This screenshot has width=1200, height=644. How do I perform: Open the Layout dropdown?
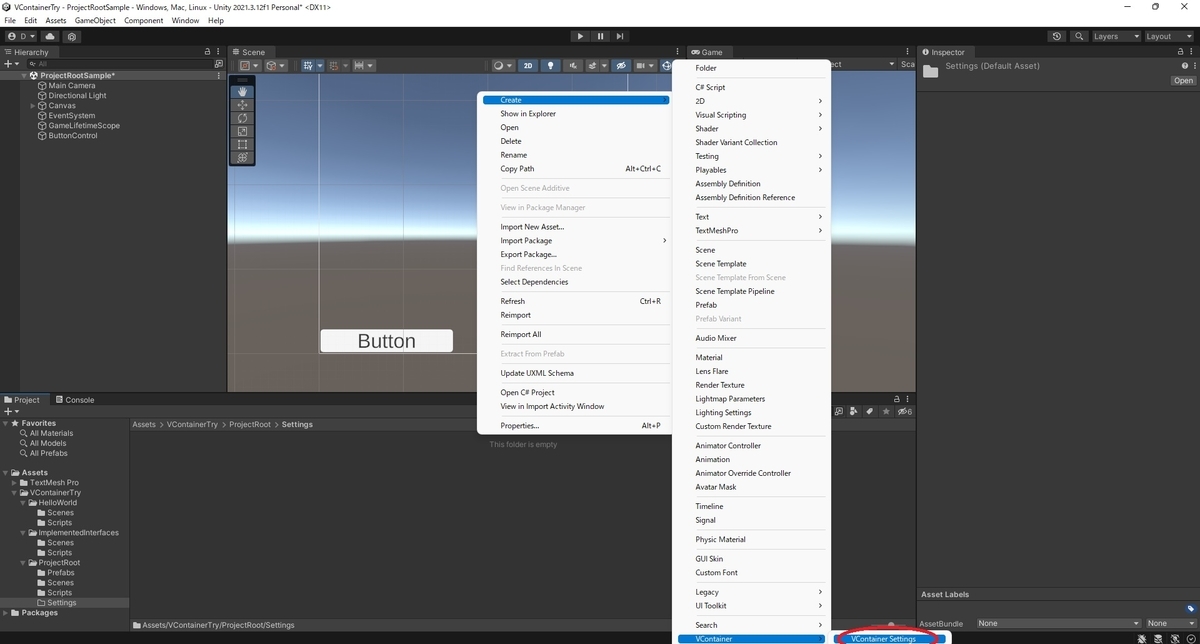(1168, 36)
